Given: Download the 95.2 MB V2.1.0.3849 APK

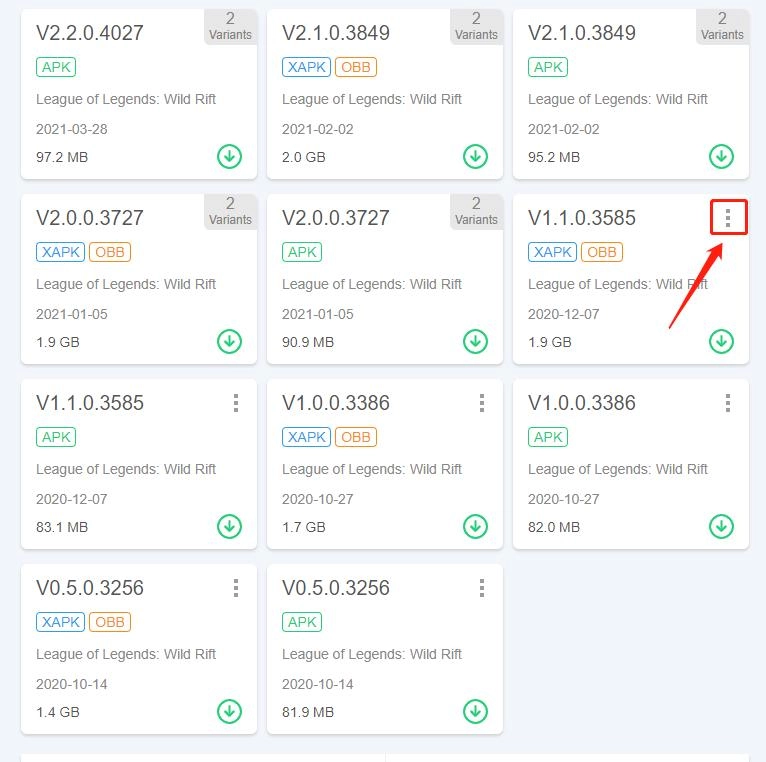Looking at the screenshot, I should click(721, 157).
